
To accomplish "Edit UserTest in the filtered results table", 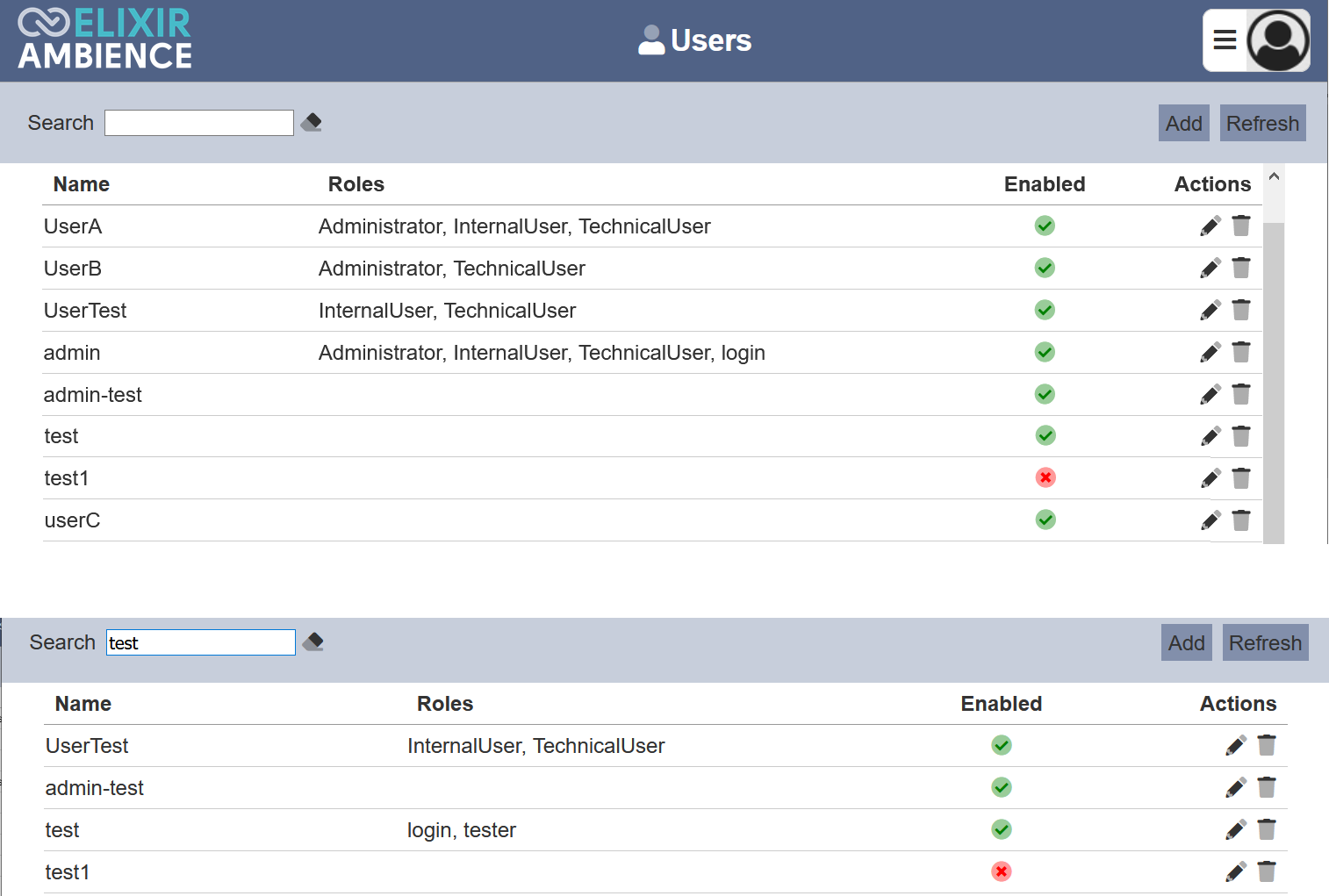I will [1236, 746].
